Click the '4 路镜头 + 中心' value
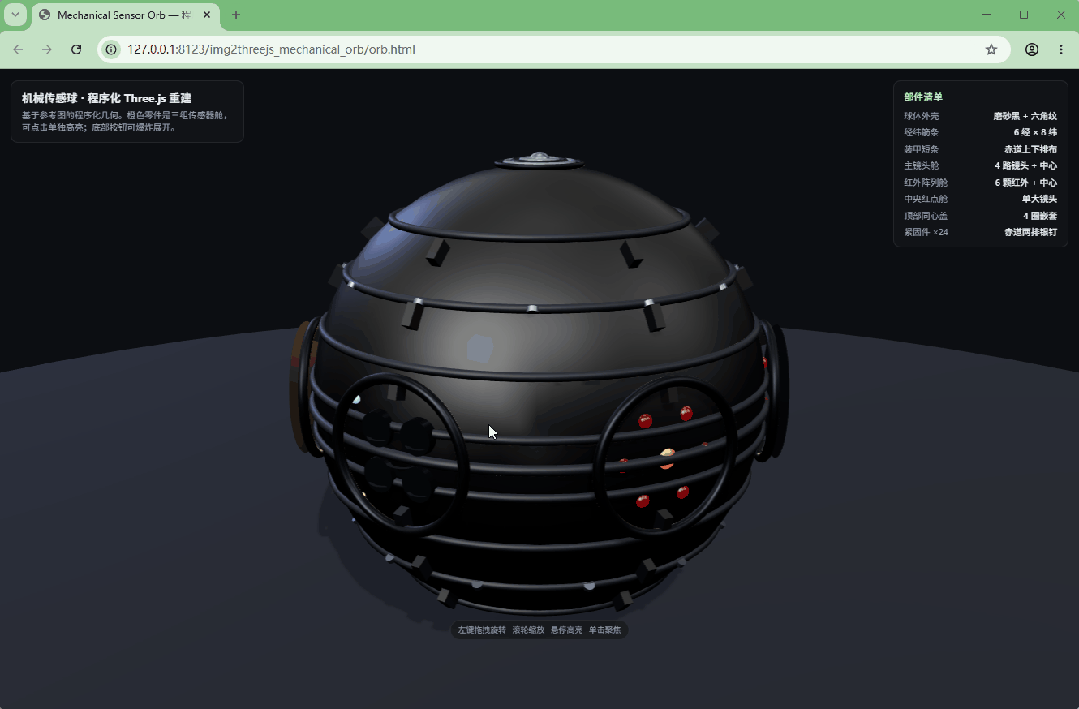This screenshot has height=709, width=1079. point(1025,166)
